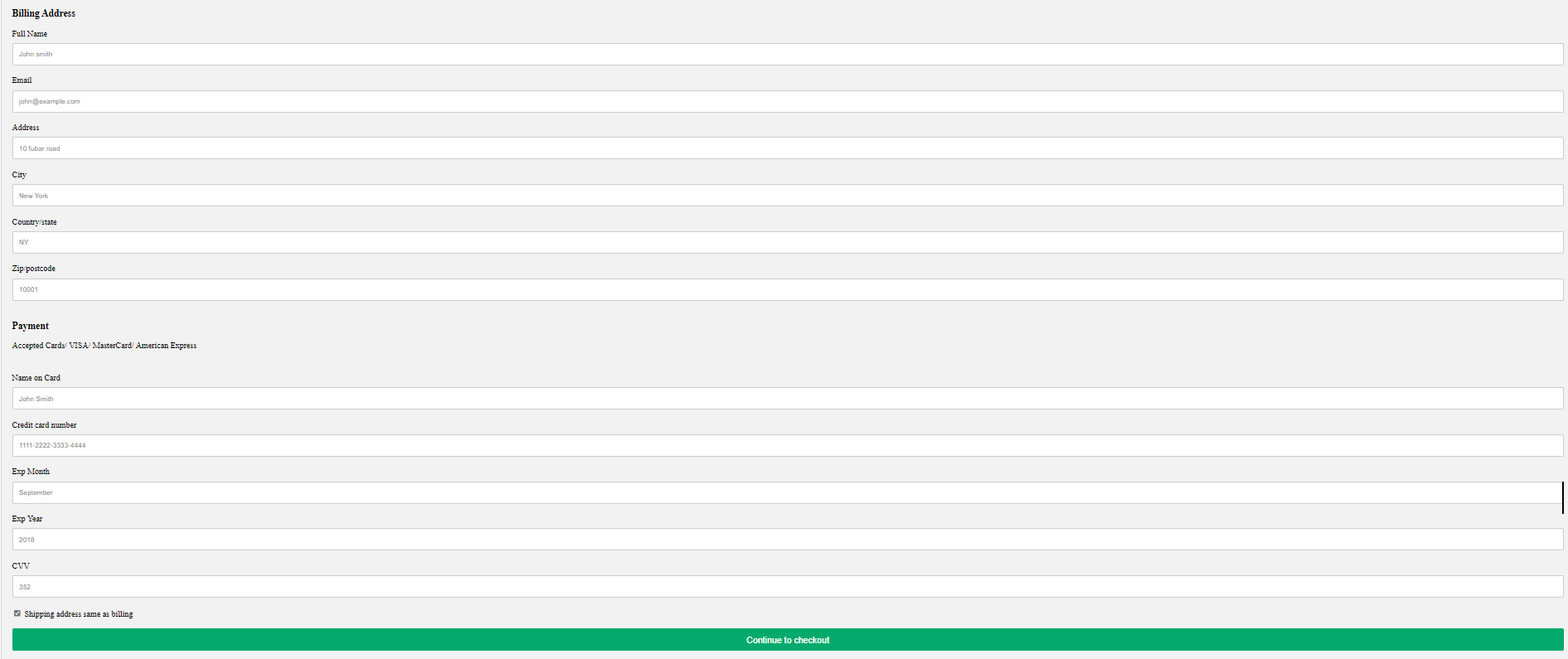Image resolution: width=1568 pixels, height=659 pixels.
Task: Click the Full Name input field
Action: (787, 55)
